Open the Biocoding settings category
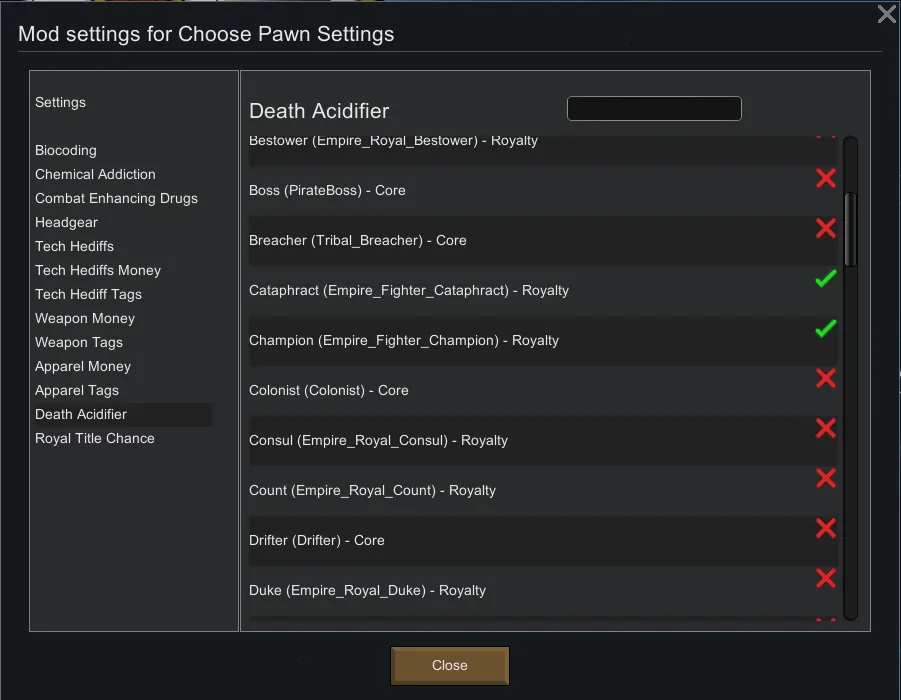This screenshot has width=901, height=700. pyautogui.click(x=66, y=150)
